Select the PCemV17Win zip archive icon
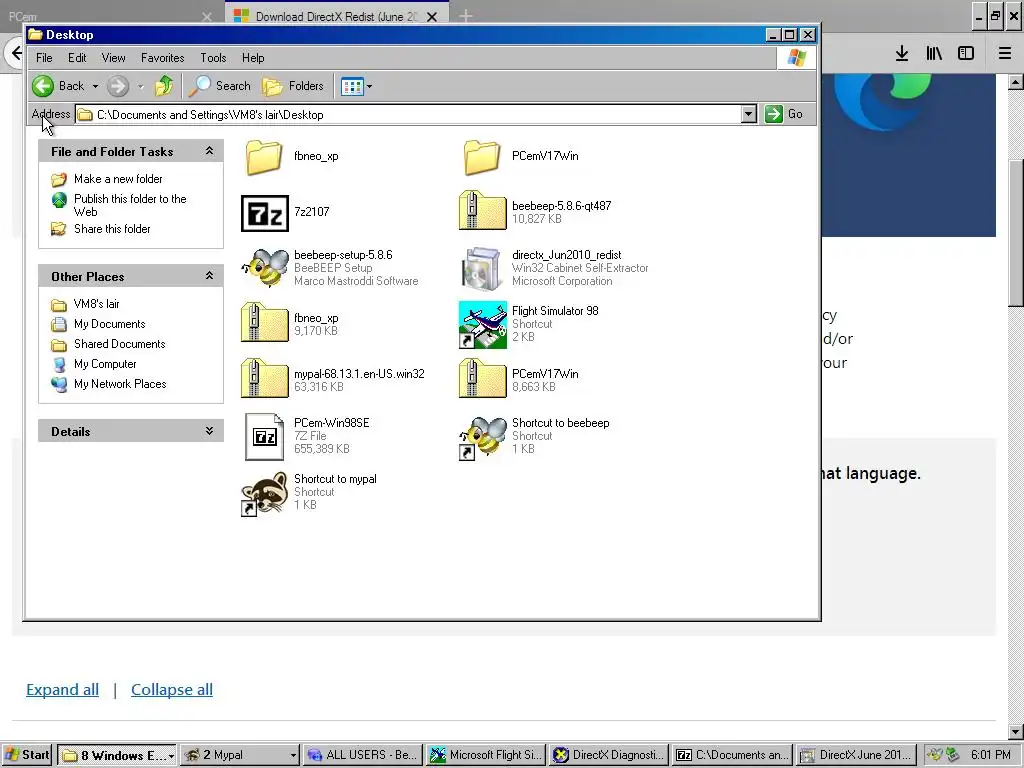The width and height of the screenshot is (1024, 768). (483, 379)
